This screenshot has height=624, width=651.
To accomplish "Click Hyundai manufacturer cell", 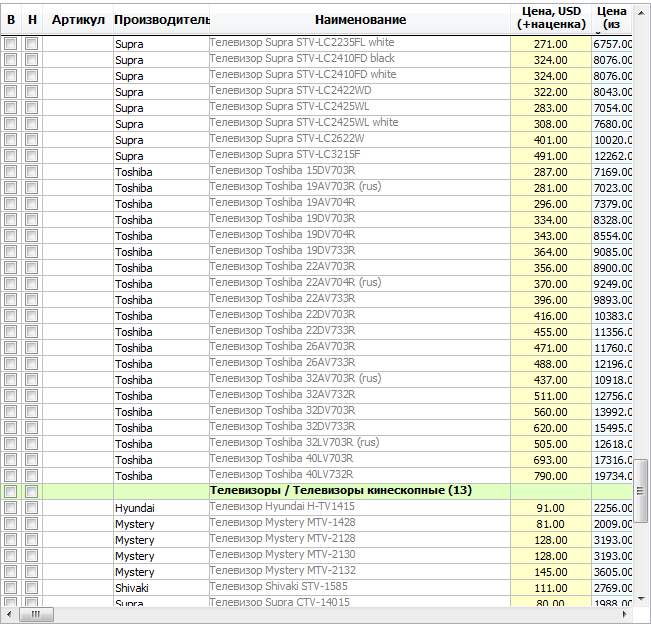I will click(x=162, y=508).
